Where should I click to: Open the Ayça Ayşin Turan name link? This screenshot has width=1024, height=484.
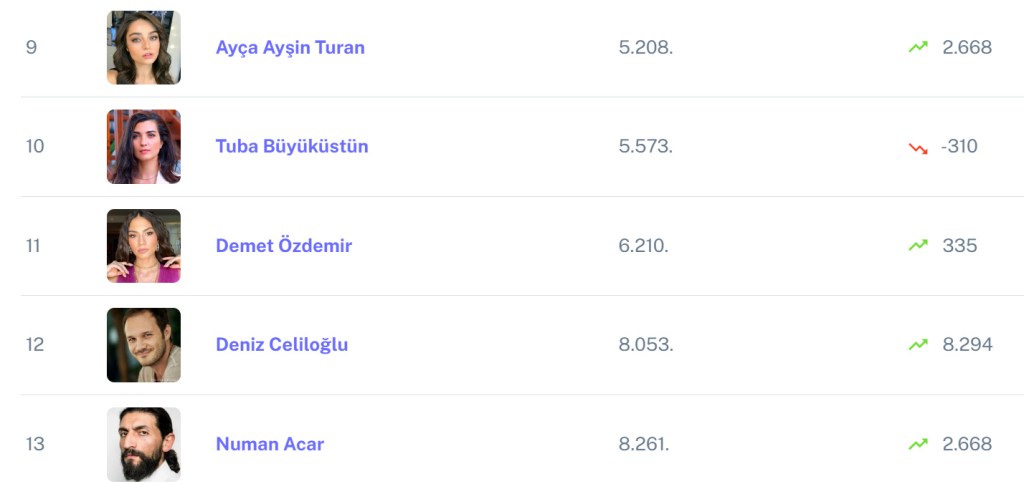tap(290, 47)
